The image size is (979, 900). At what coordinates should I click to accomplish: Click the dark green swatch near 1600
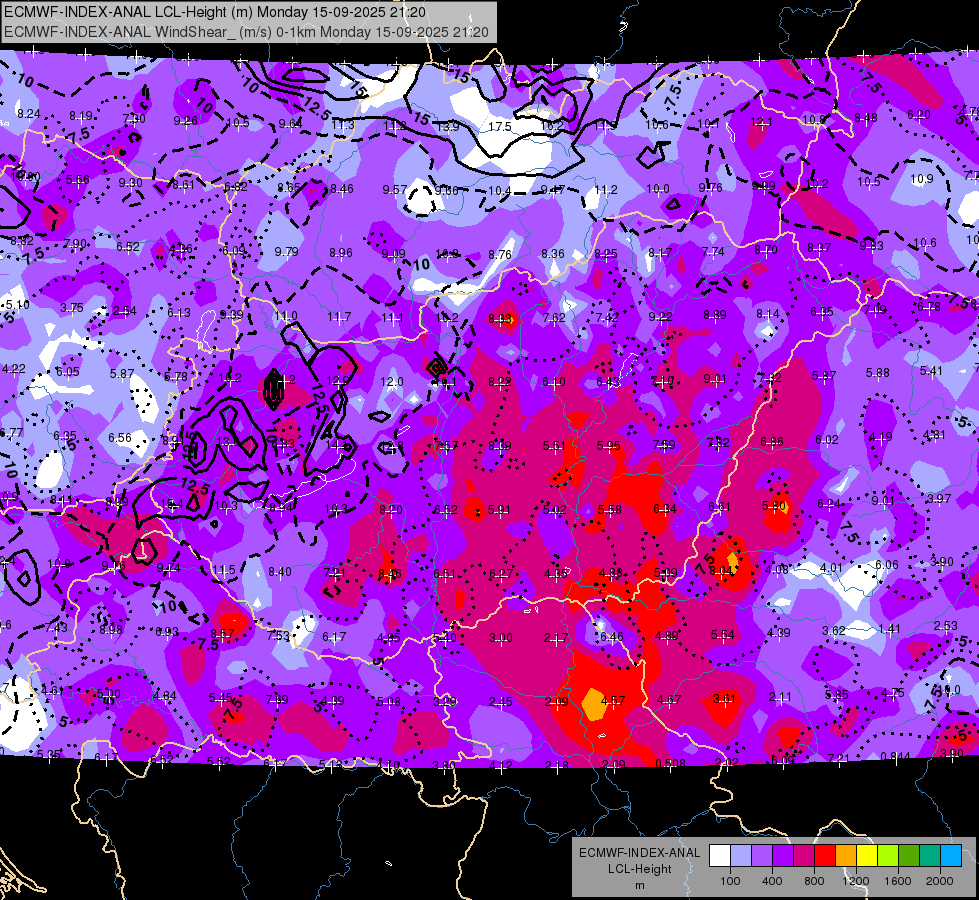908,856
